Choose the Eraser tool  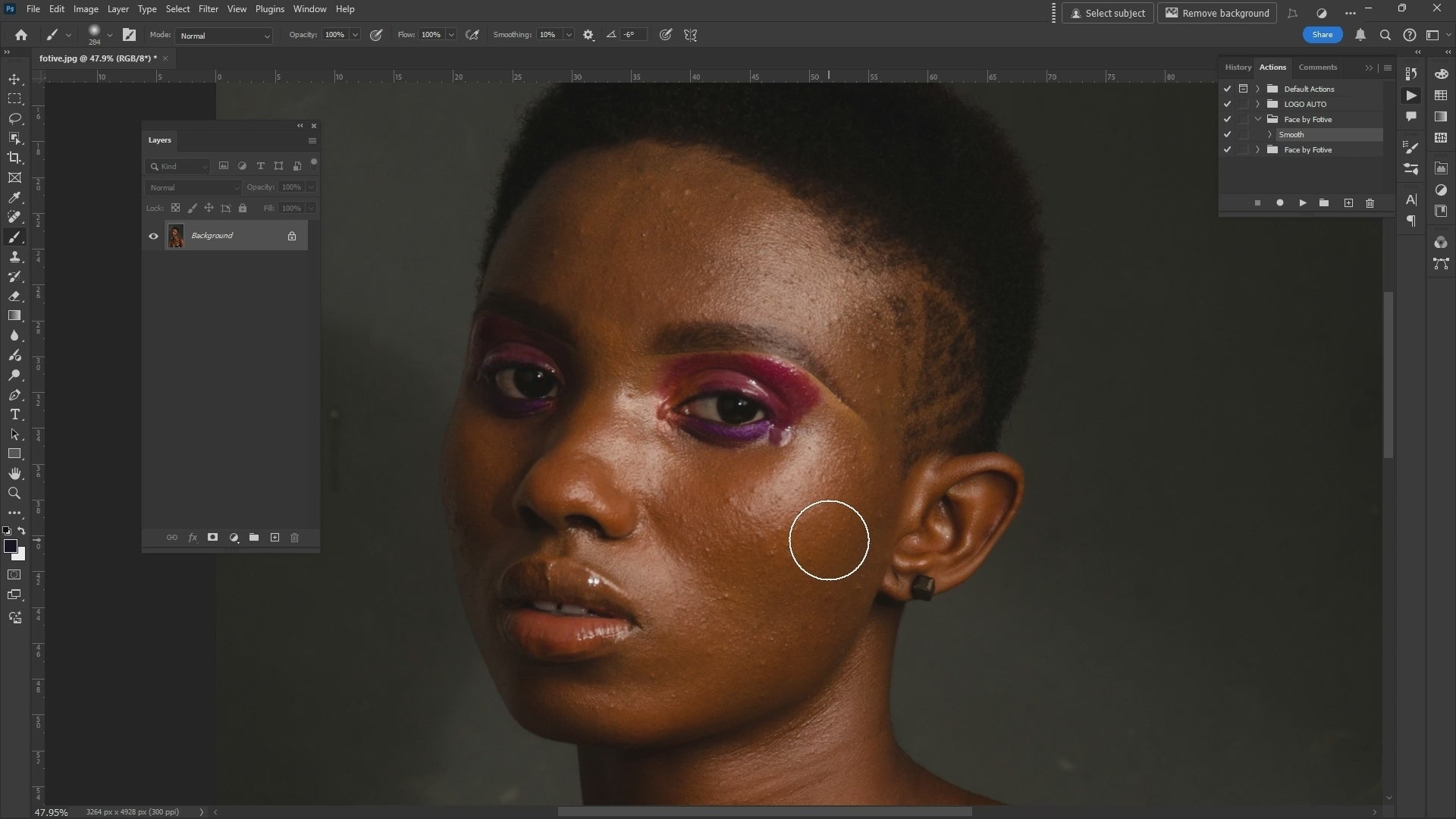pos(14,297)
